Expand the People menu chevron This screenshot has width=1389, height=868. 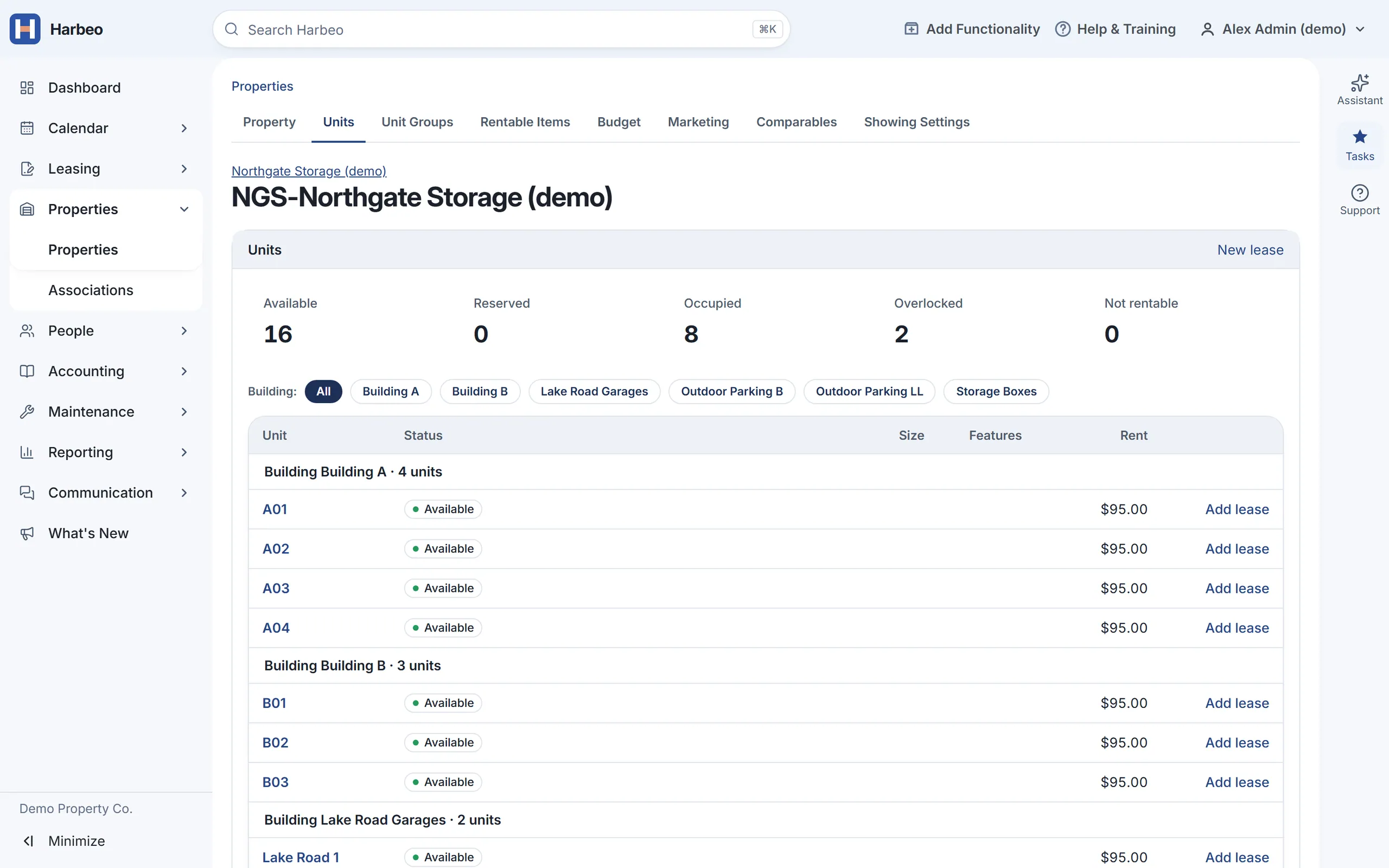[x=184, y=331]
